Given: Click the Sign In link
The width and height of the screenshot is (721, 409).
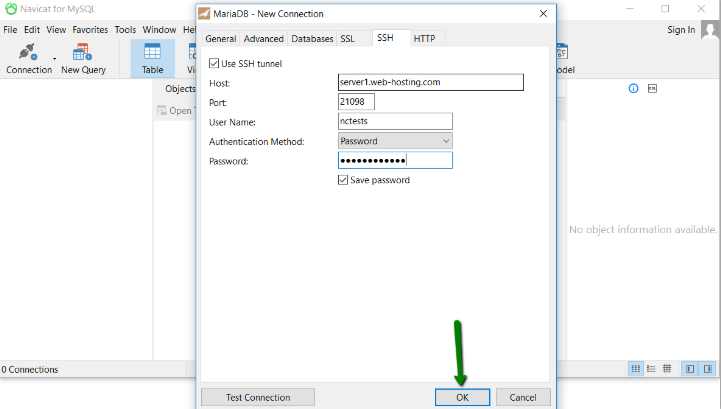Looking at the screenshot, I should coord(681,29).
